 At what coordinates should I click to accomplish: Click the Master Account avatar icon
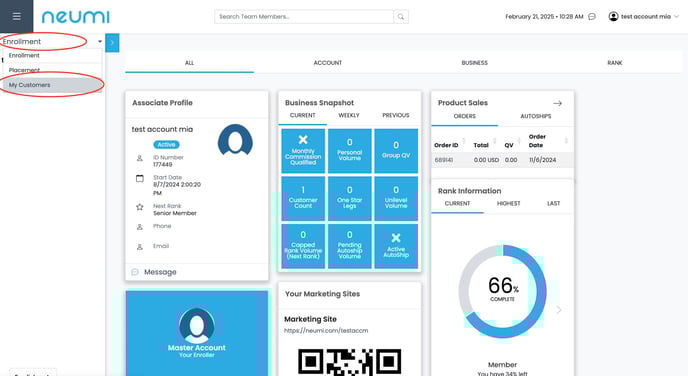coord(197,326)
